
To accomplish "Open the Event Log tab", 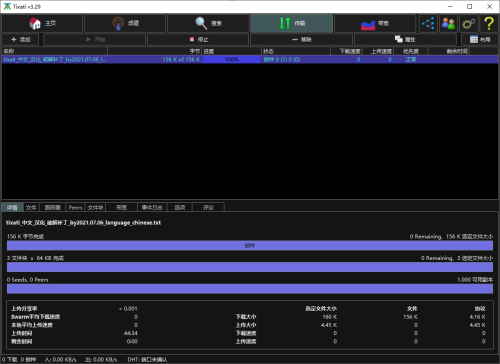I will click(152, 207).
